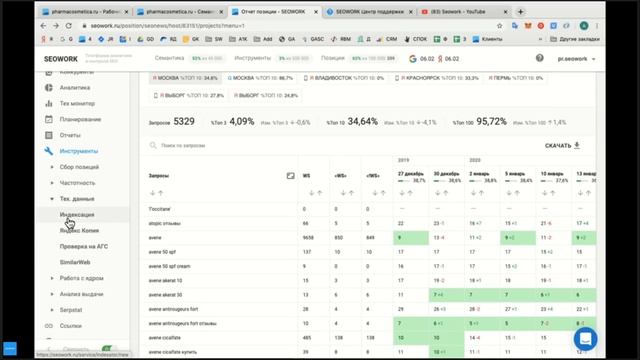Screen dimensions: 640x360
Task: Sort WS column descending
Action: pos(311,193)
